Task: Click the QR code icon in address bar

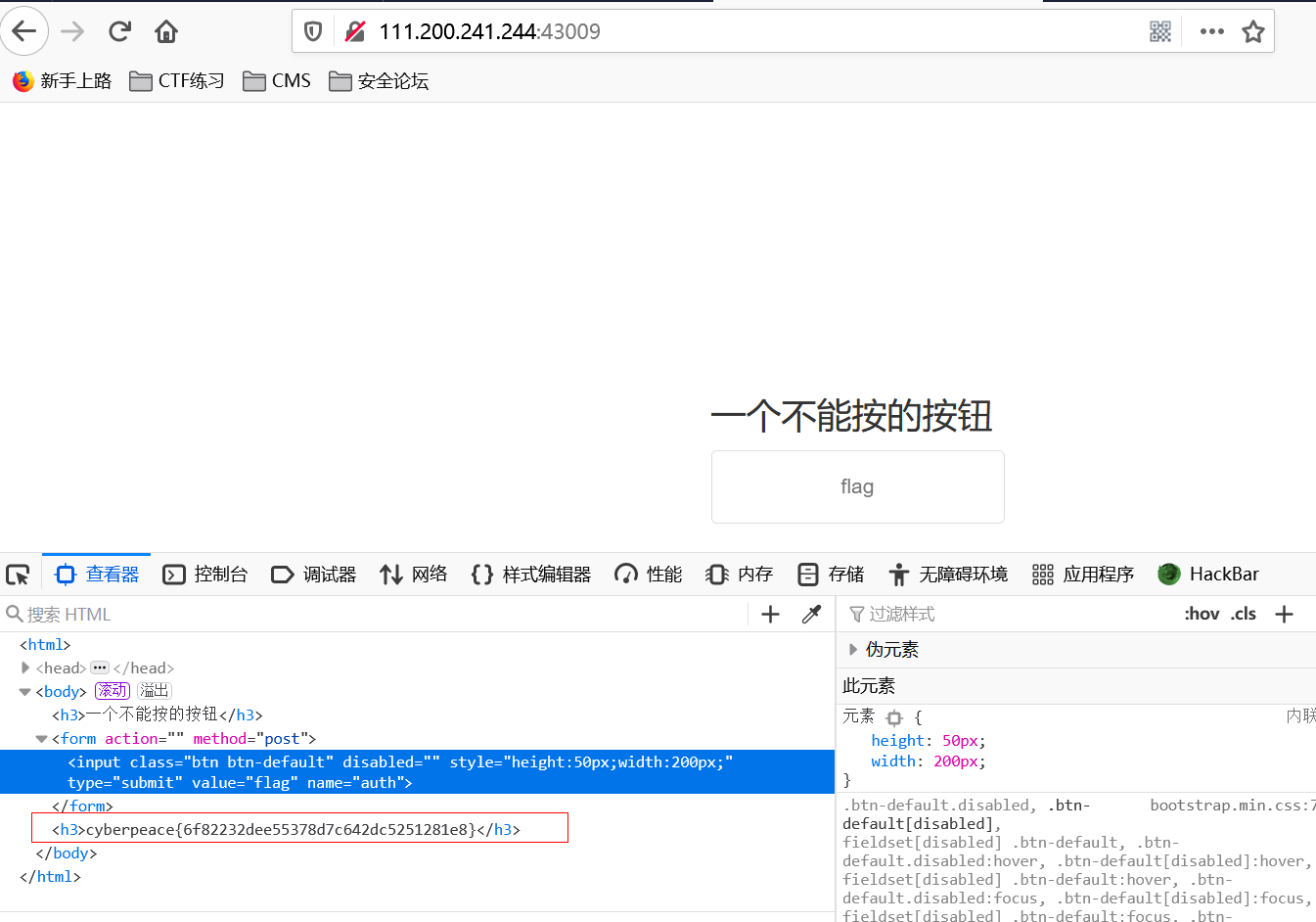Action: (1160, 30)
